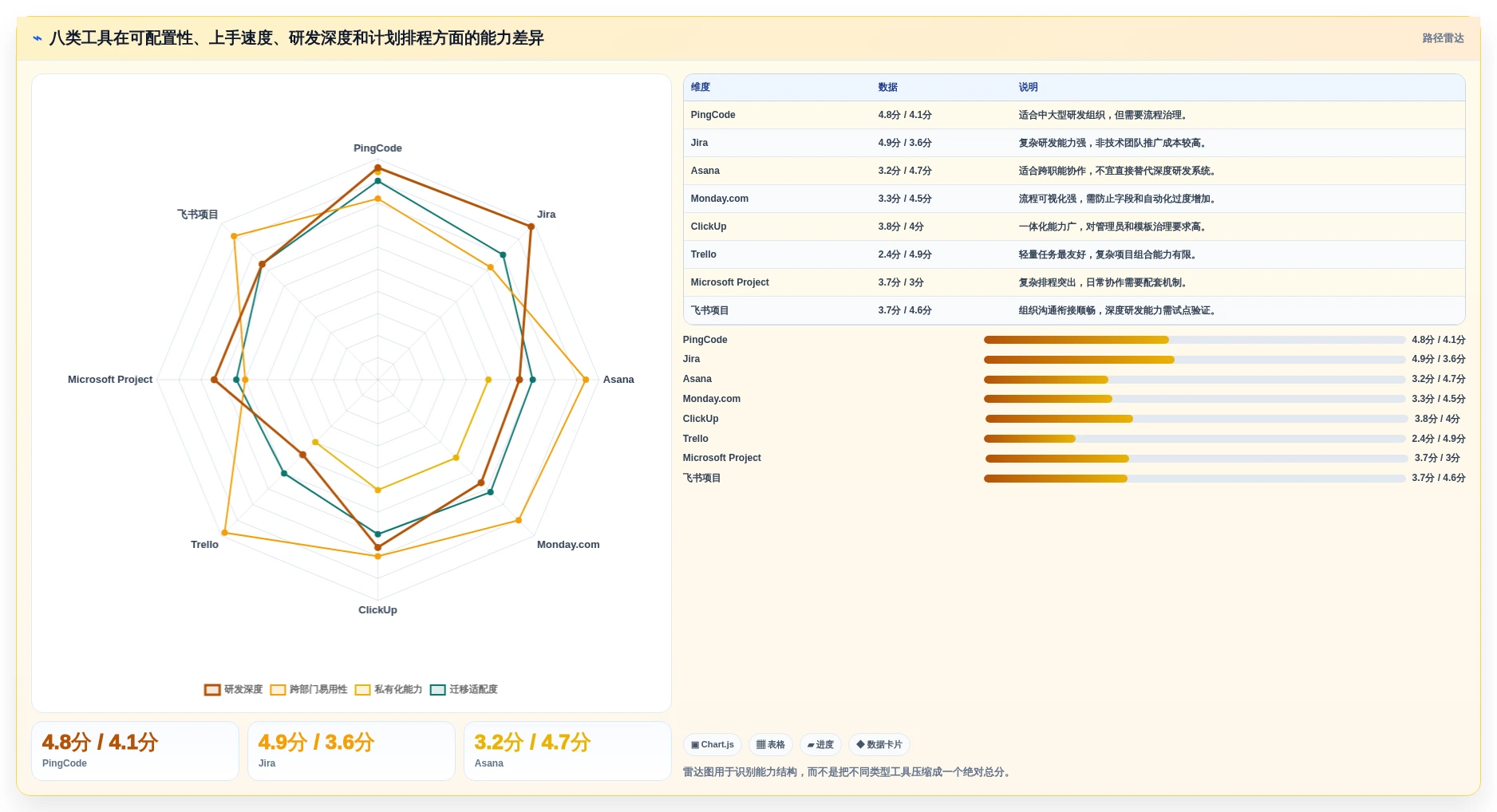Toggle the 私有化能力 legend swatch
The height and width of the screenshot is (812, 1497).
click(x=362, y=690)
